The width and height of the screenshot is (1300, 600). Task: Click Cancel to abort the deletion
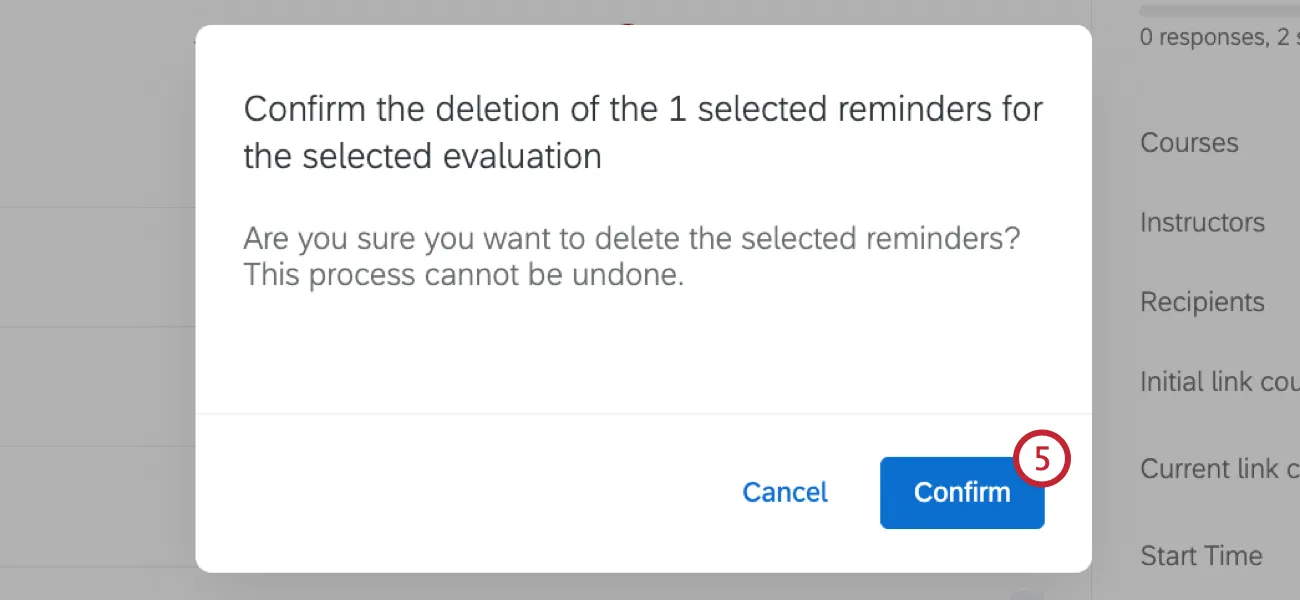[784, 492]
